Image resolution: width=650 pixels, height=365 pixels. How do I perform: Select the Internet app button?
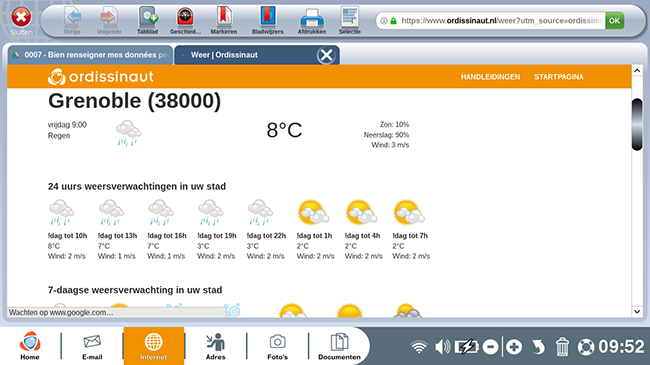pyautogui.click(x=154, y=346)
